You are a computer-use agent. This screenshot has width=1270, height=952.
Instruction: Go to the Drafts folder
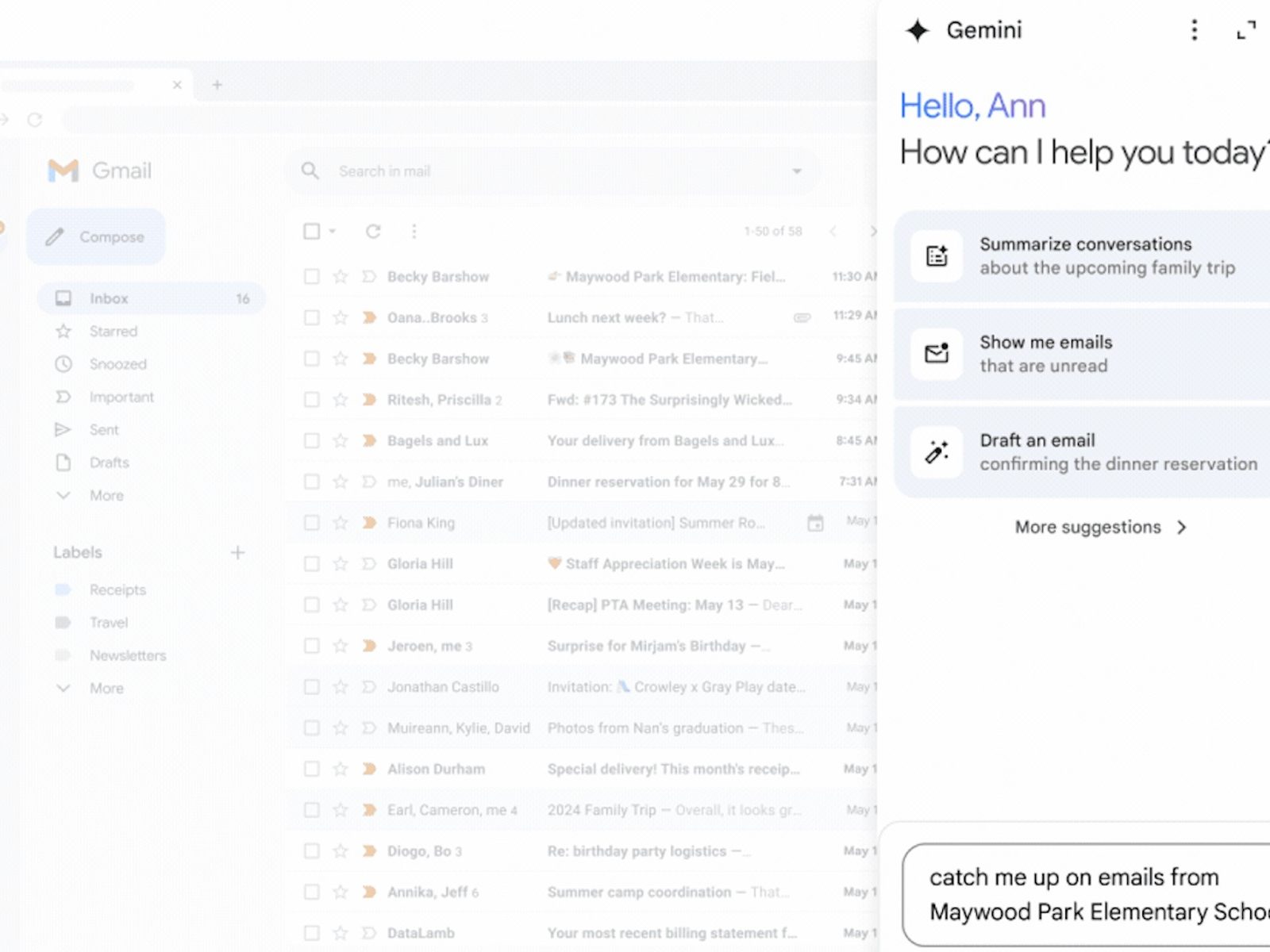(x=109, y=463)
